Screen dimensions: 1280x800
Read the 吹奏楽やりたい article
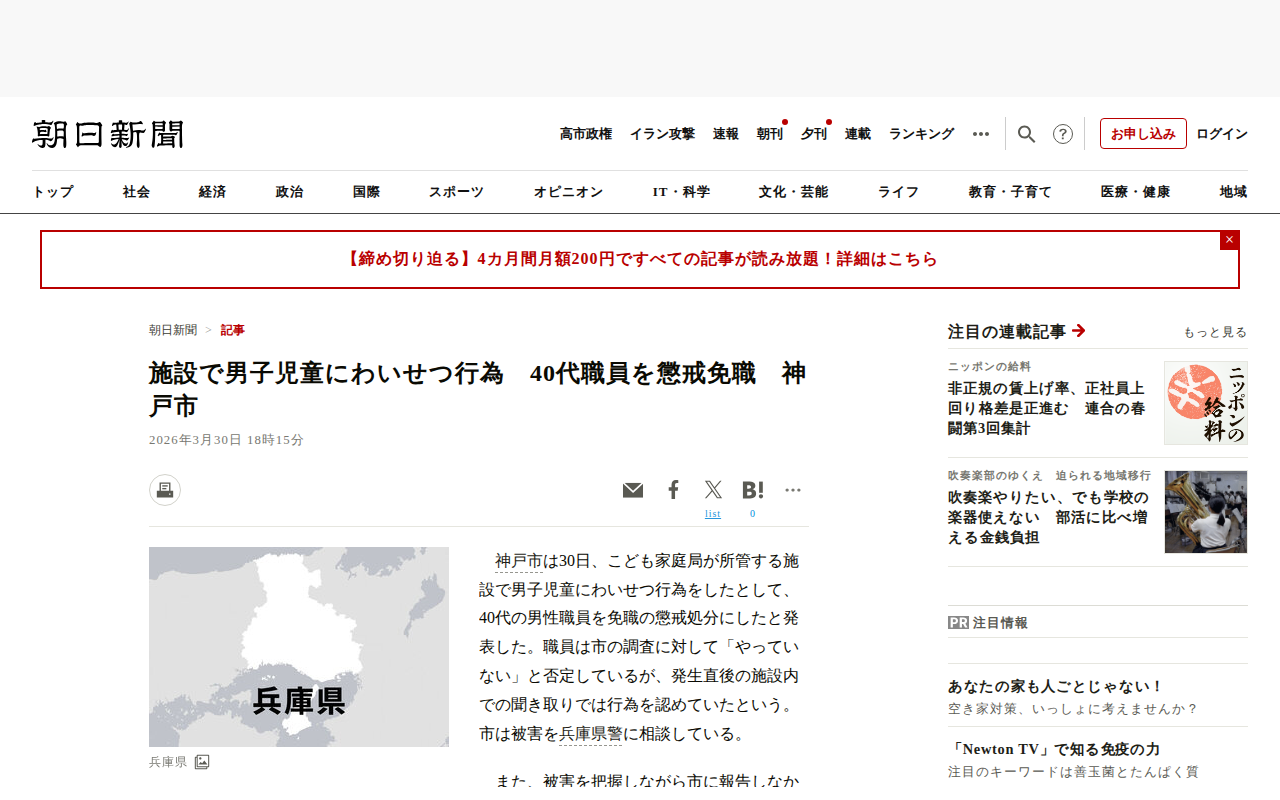pyautogui.click(x=1048, y=517)
